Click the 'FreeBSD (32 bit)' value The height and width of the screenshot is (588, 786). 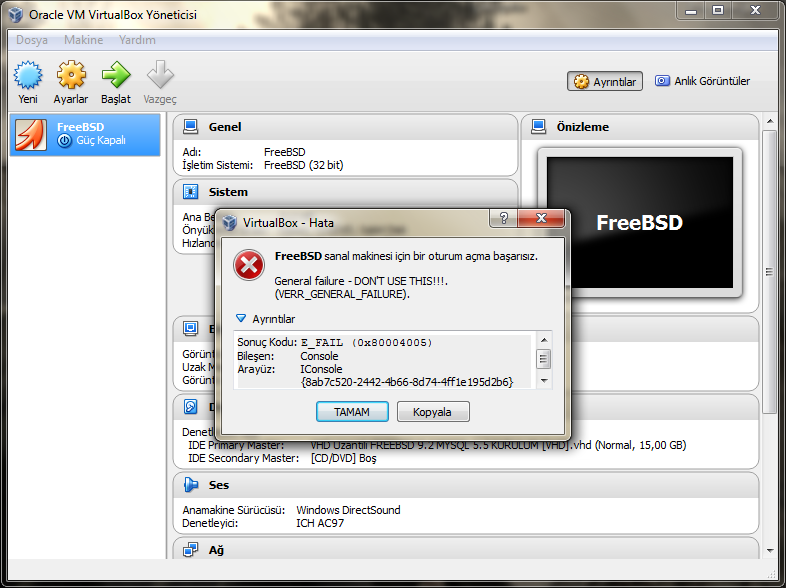(304, 165)
